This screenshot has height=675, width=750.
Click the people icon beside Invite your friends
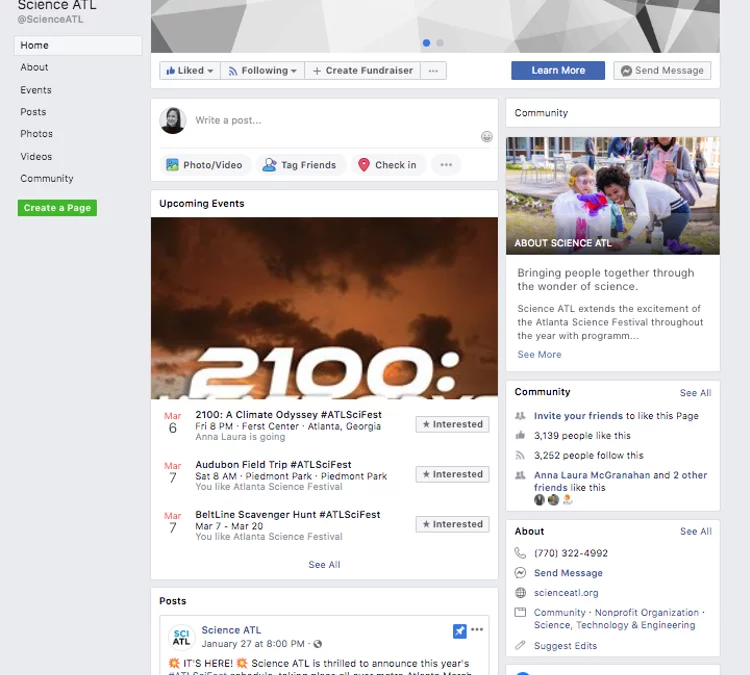point(520,416)
